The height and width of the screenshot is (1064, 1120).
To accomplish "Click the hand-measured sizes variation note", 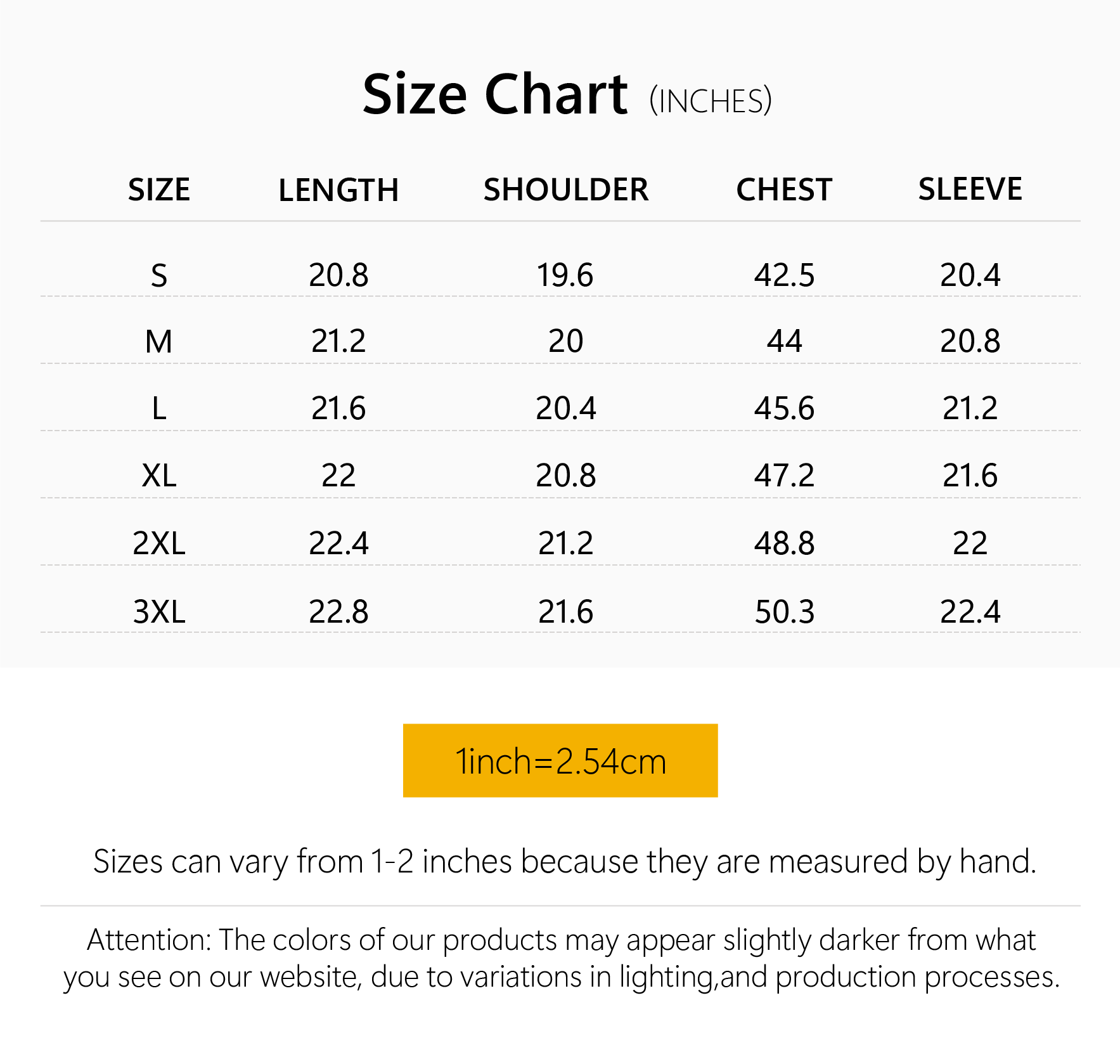I will tap(564, 862).
